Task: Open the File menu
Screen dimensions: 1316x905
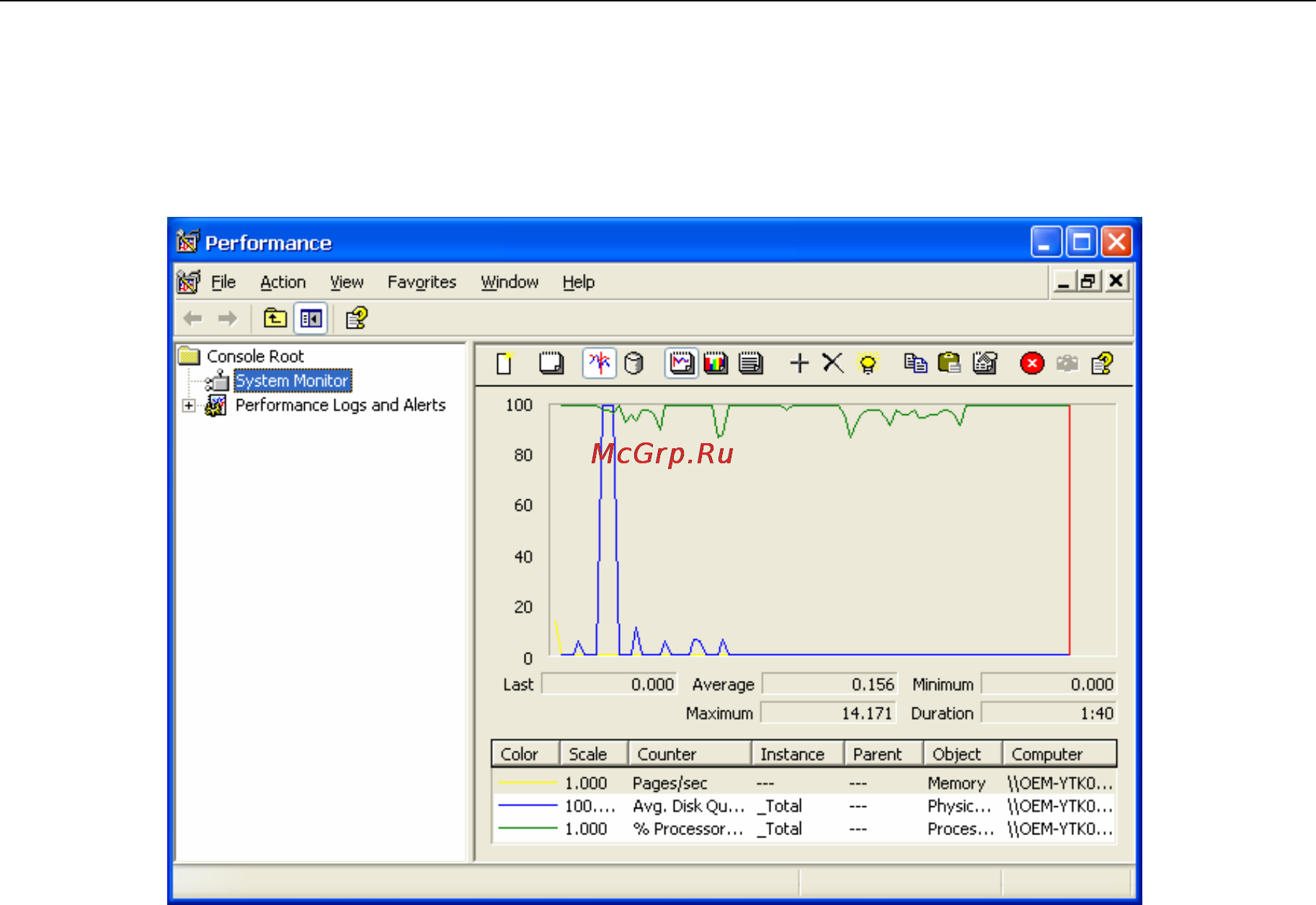Action: [223, 282]
